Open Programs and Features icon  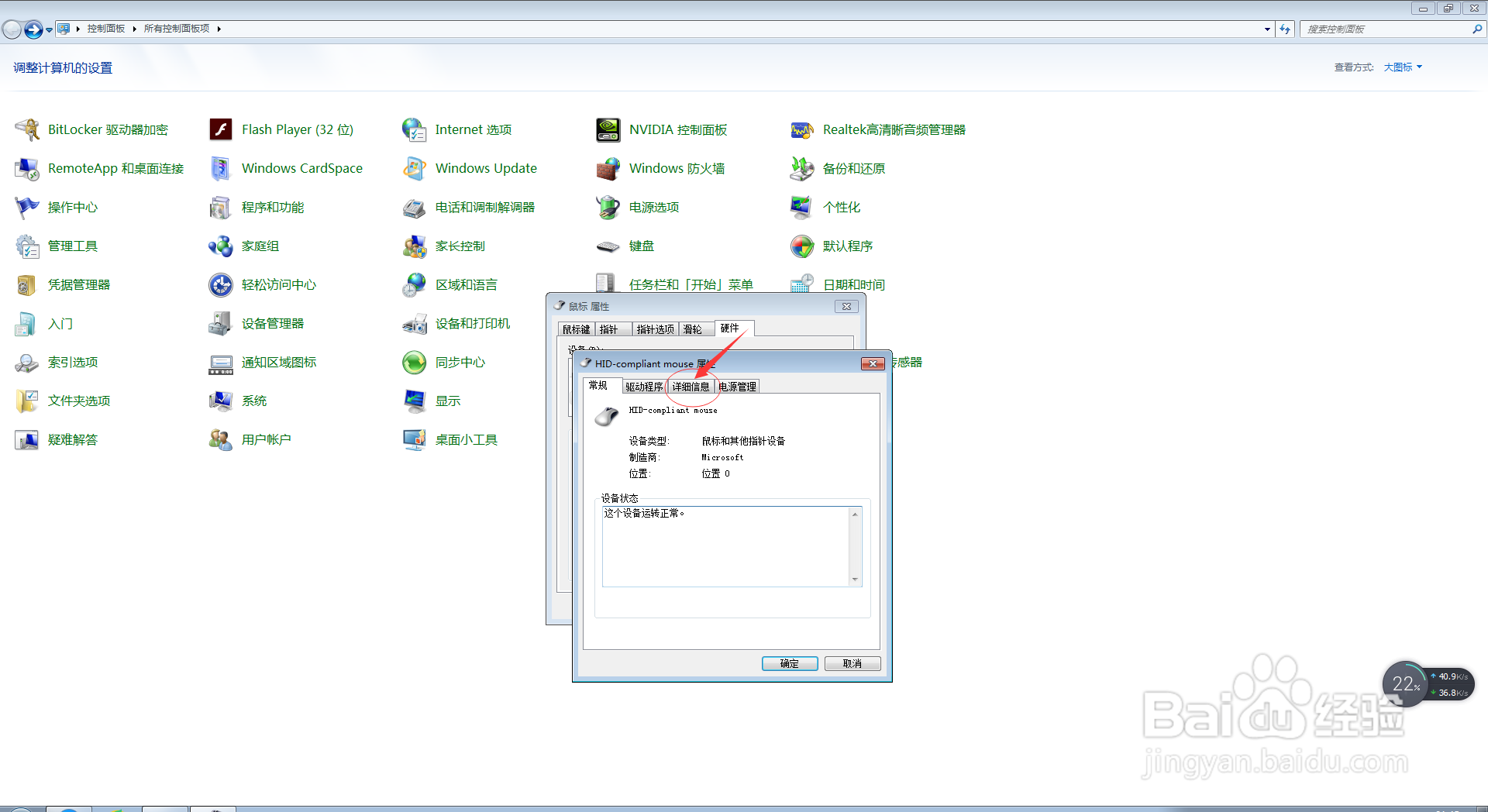pos(221,207)
